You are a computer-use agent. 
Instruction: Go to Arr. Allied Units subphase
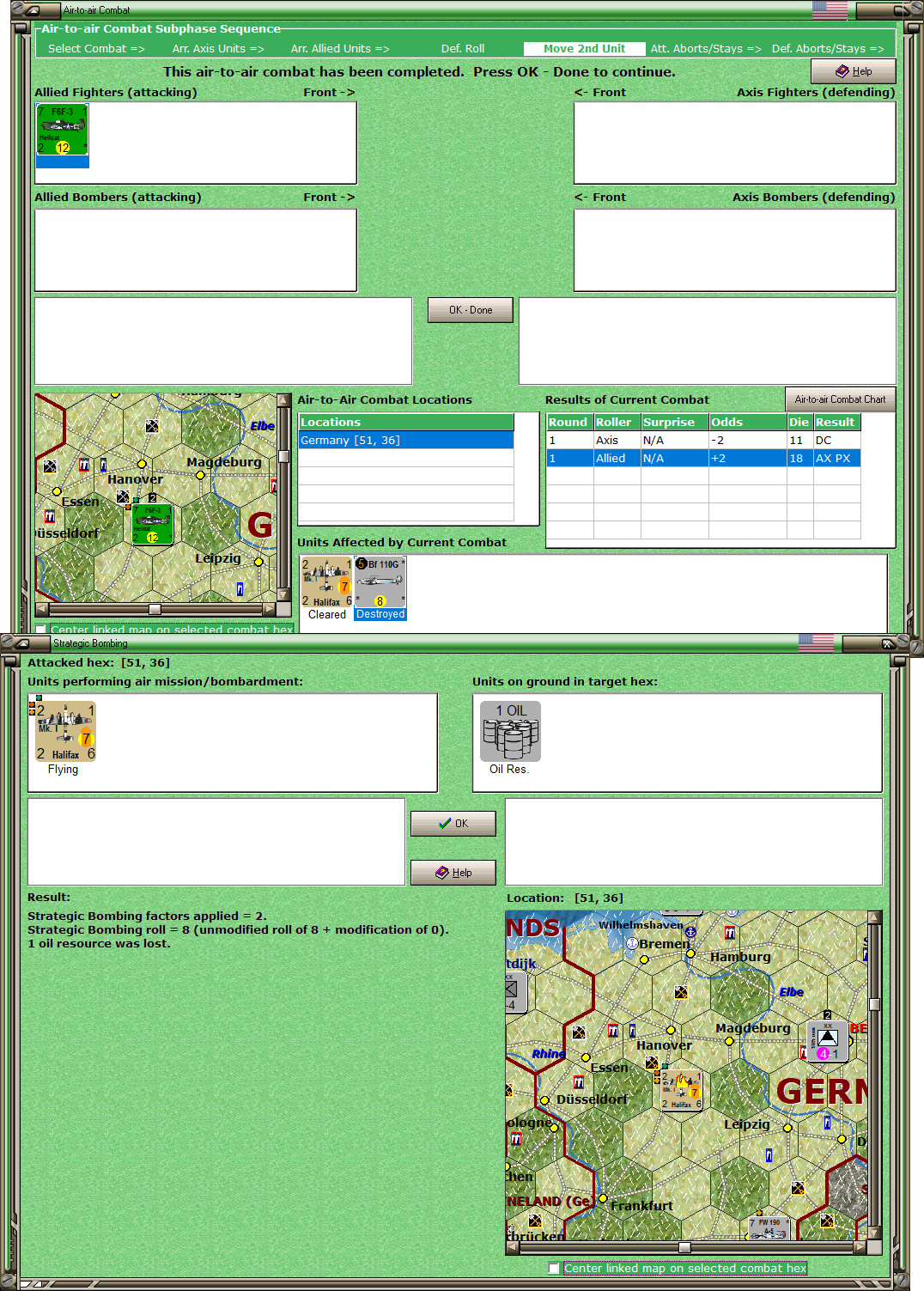pos(340,49)
